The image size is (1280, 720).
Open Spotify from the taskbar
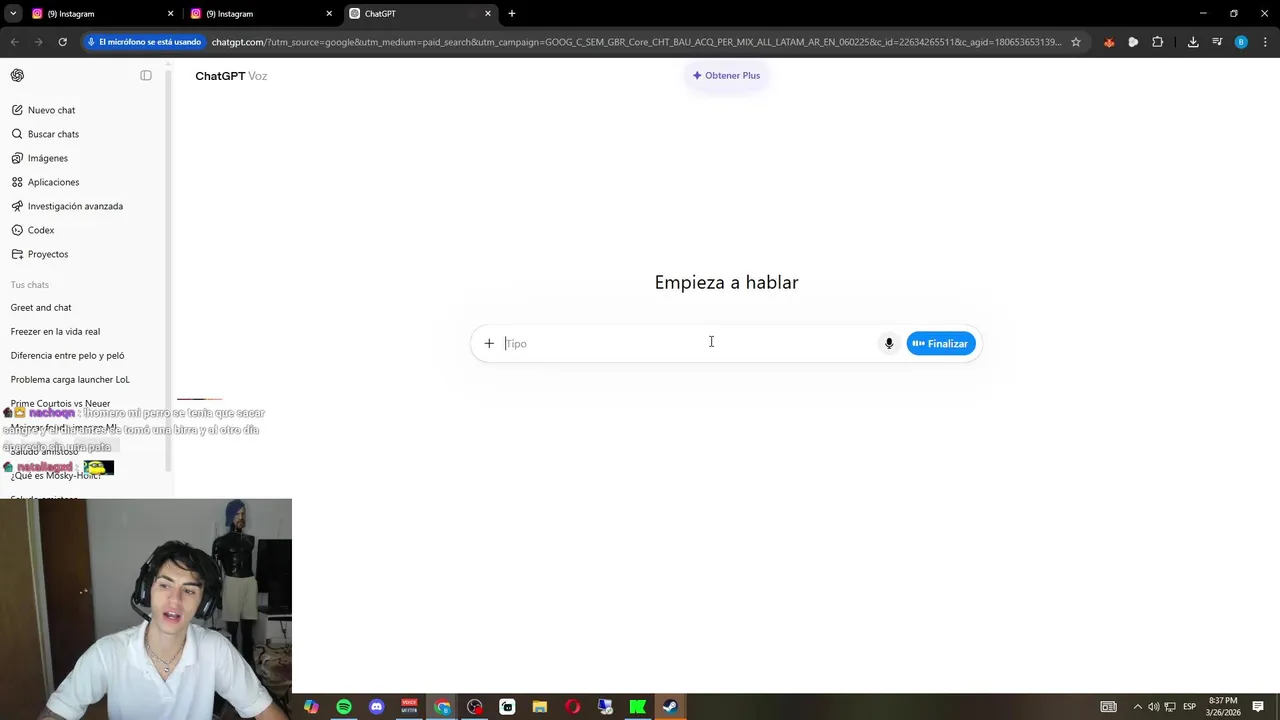tap(344, 707)
